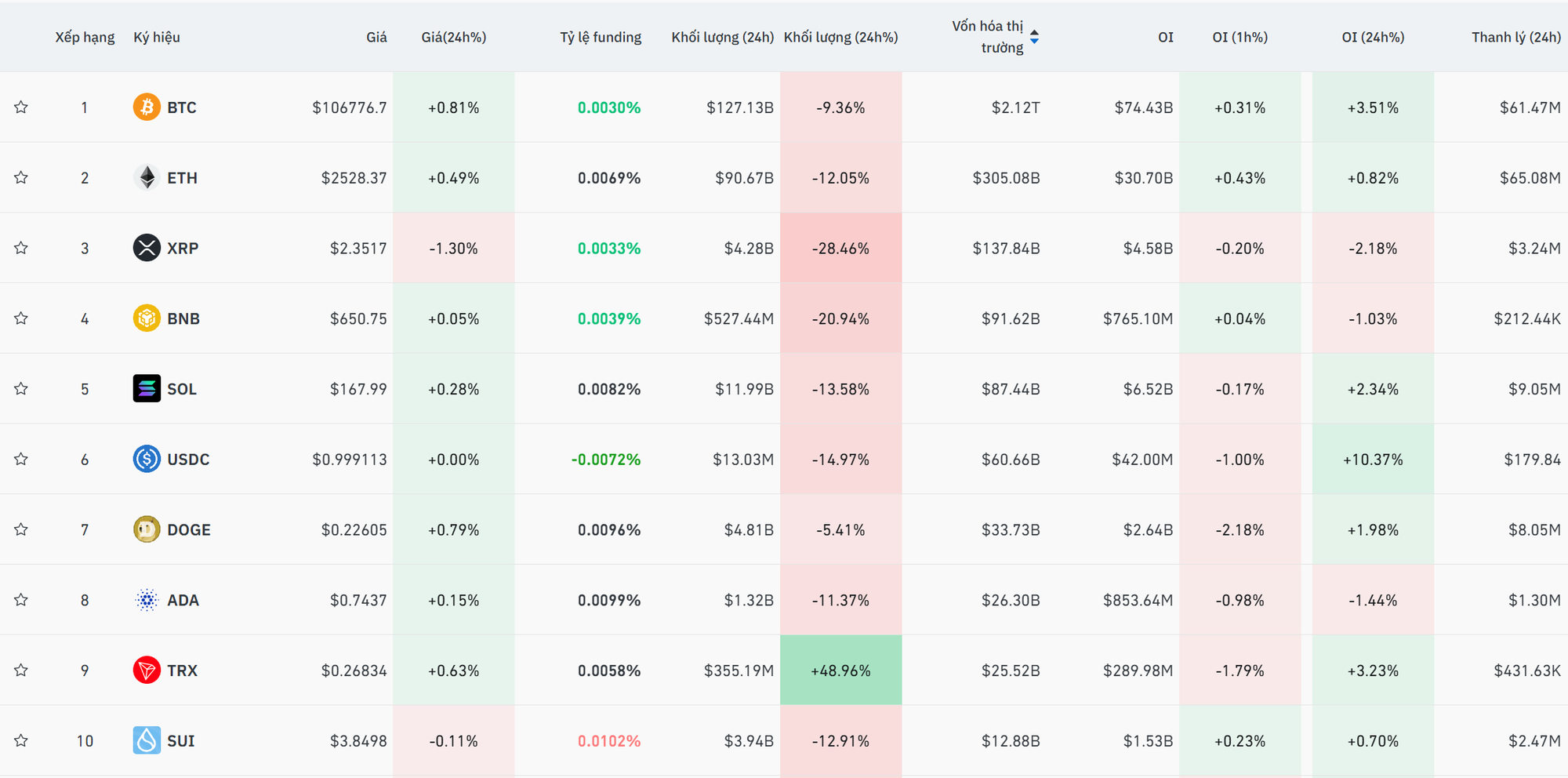Click the Thanh lý (24h) column header
The width and height of the screenshot is (1568, 778).
click(1515, 37)
